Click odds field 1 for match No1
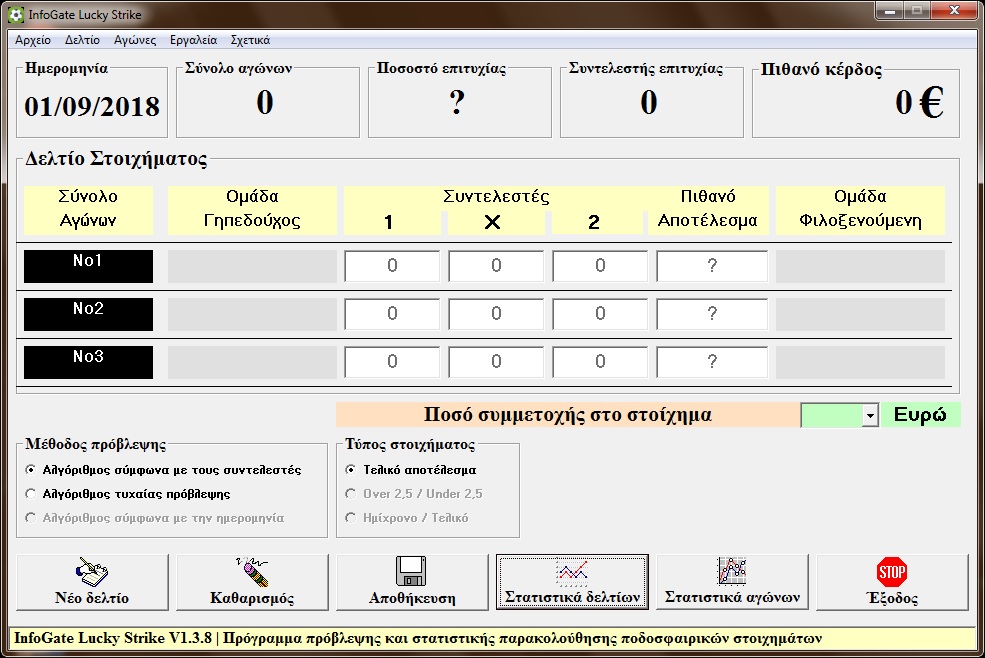Image resolution: width=985 pixels, height=658 pixels. click(392, 266)
